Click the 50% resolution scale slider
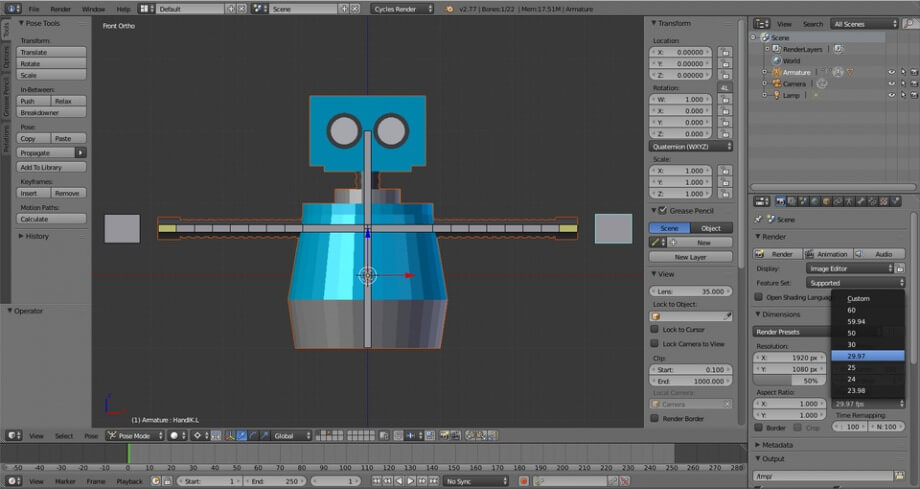The width and height of the screenshot is (920, 489). point(790,381)
